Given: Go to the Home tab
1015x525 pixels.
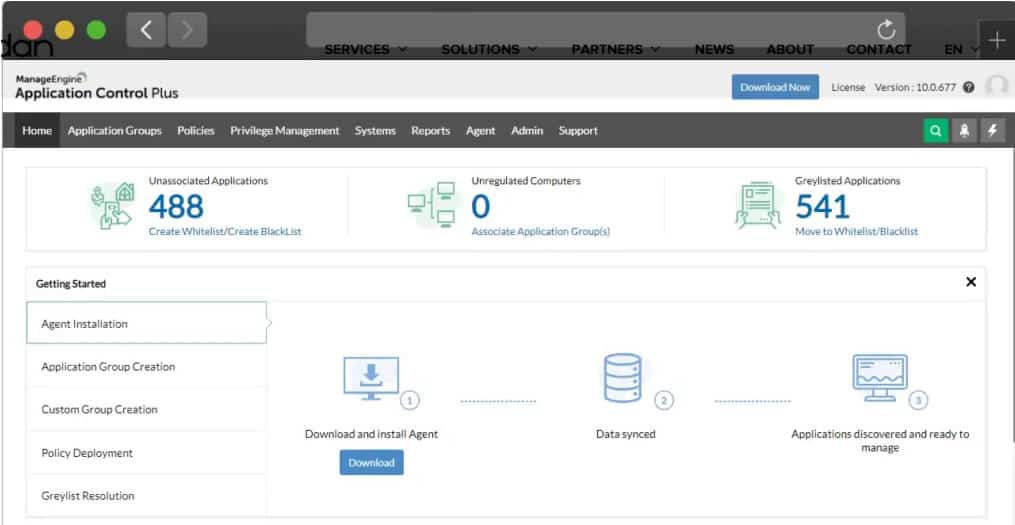Looking at the screenshot, I should pos(37,131).
